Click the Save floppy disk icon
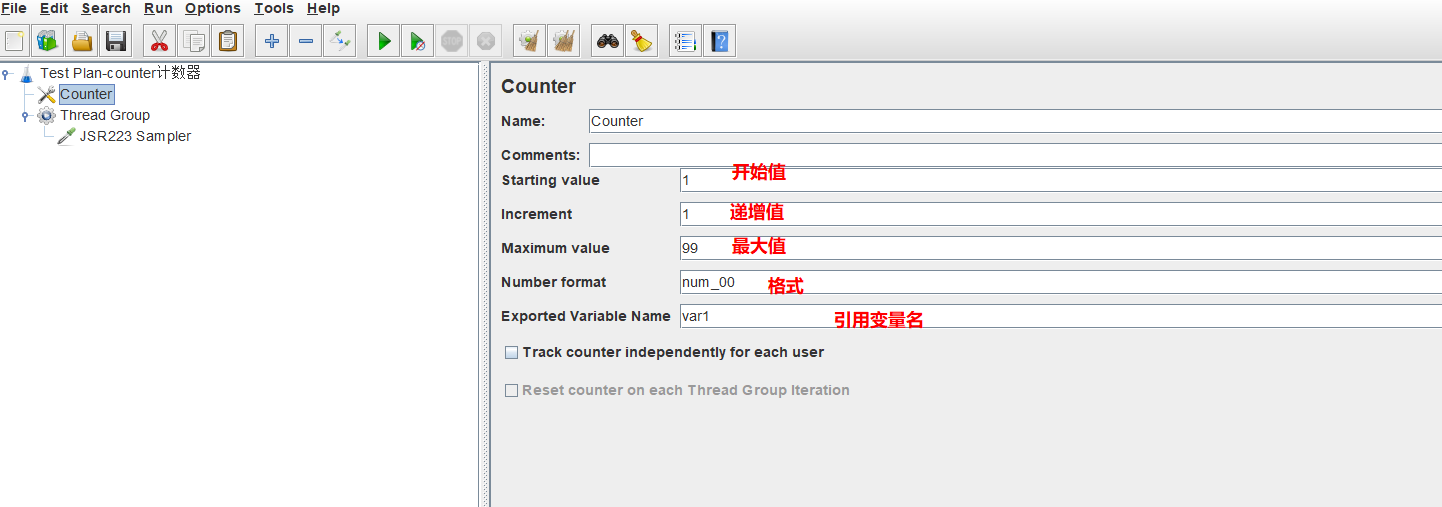This screenshot has height=507, width=1442. click(116, 41)
